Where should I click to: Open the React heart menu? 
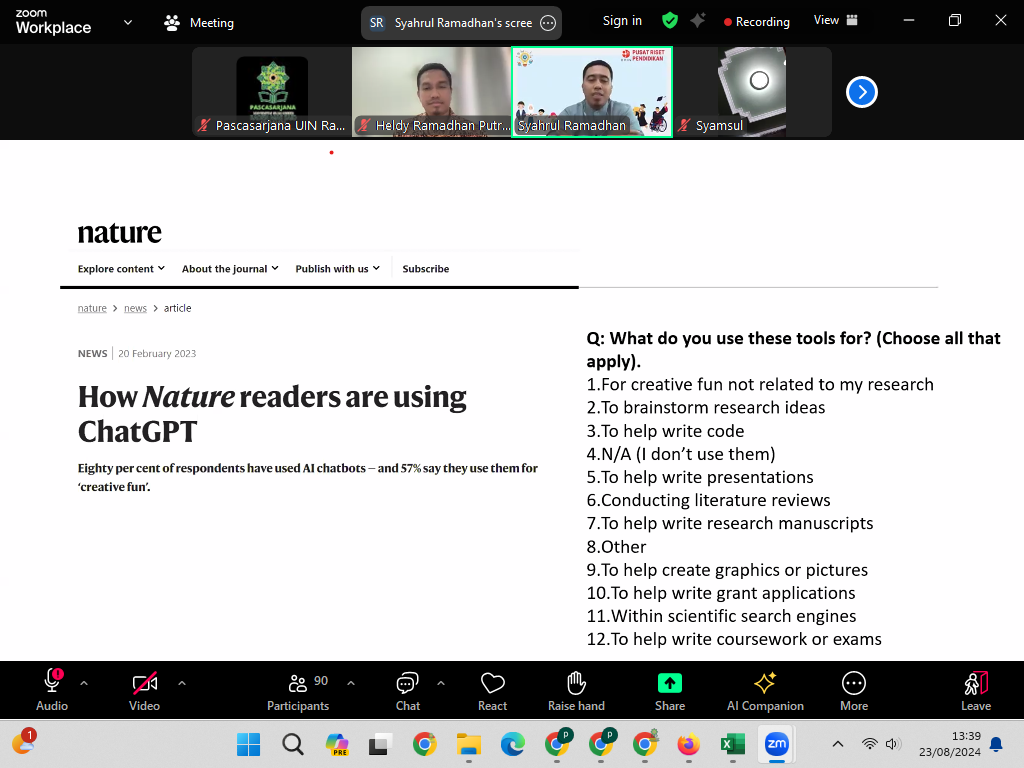(492, 690)
